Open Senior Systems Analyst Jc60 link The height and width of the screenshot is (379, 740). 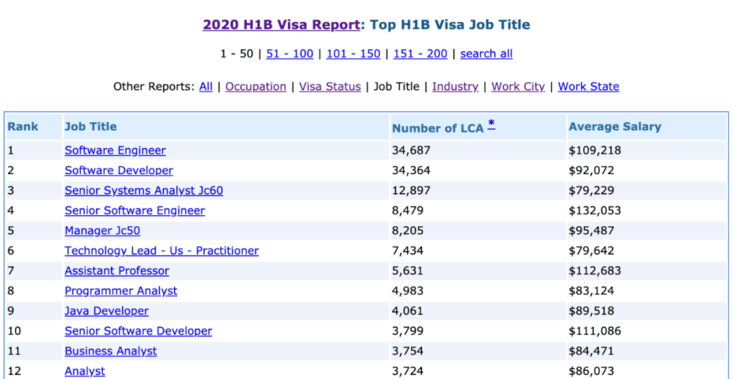144,191
